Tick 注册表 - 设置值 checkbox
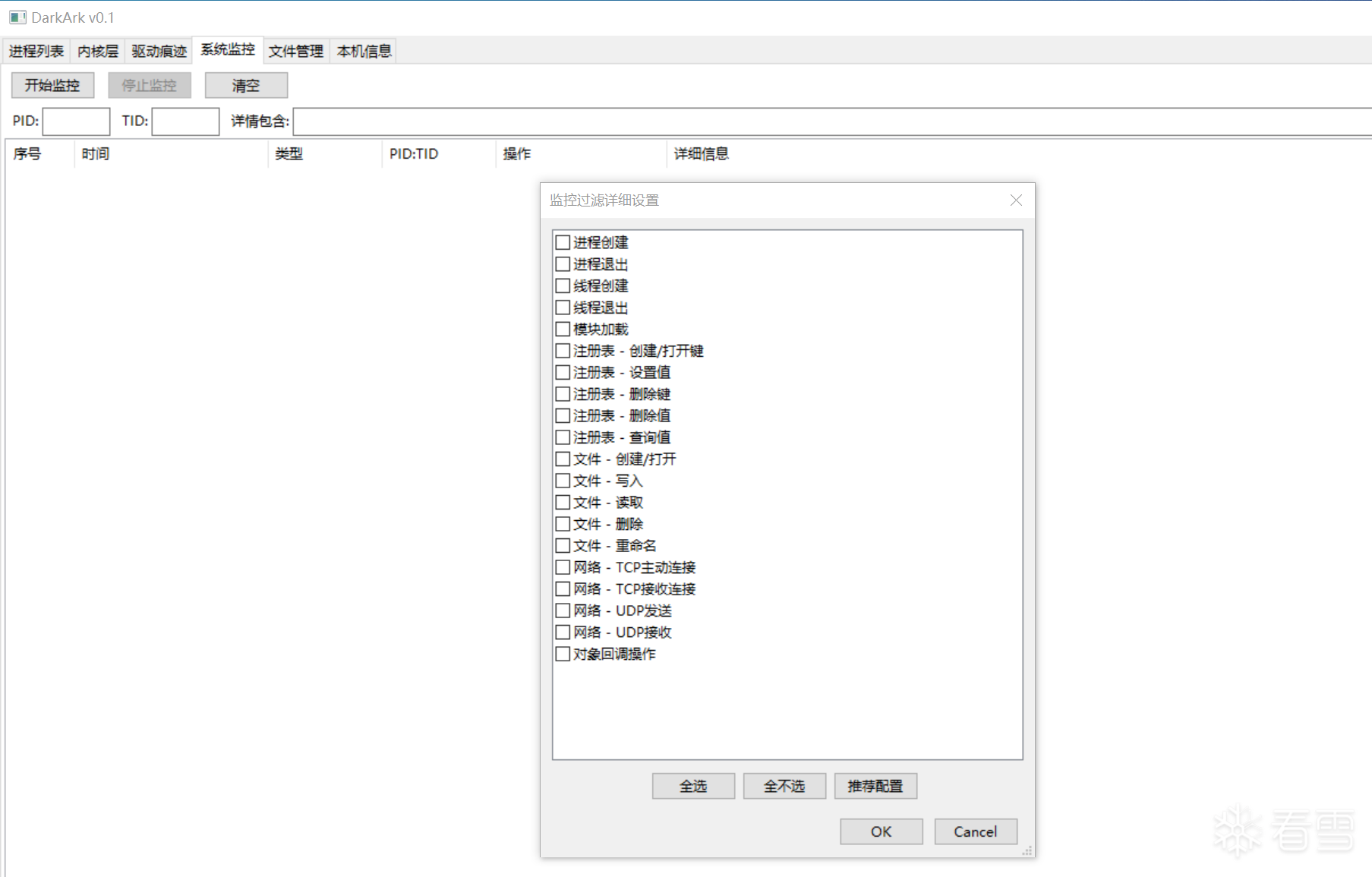Image resolution: width=1372 pixels, height=877 pixels. [x=563, y=373]
